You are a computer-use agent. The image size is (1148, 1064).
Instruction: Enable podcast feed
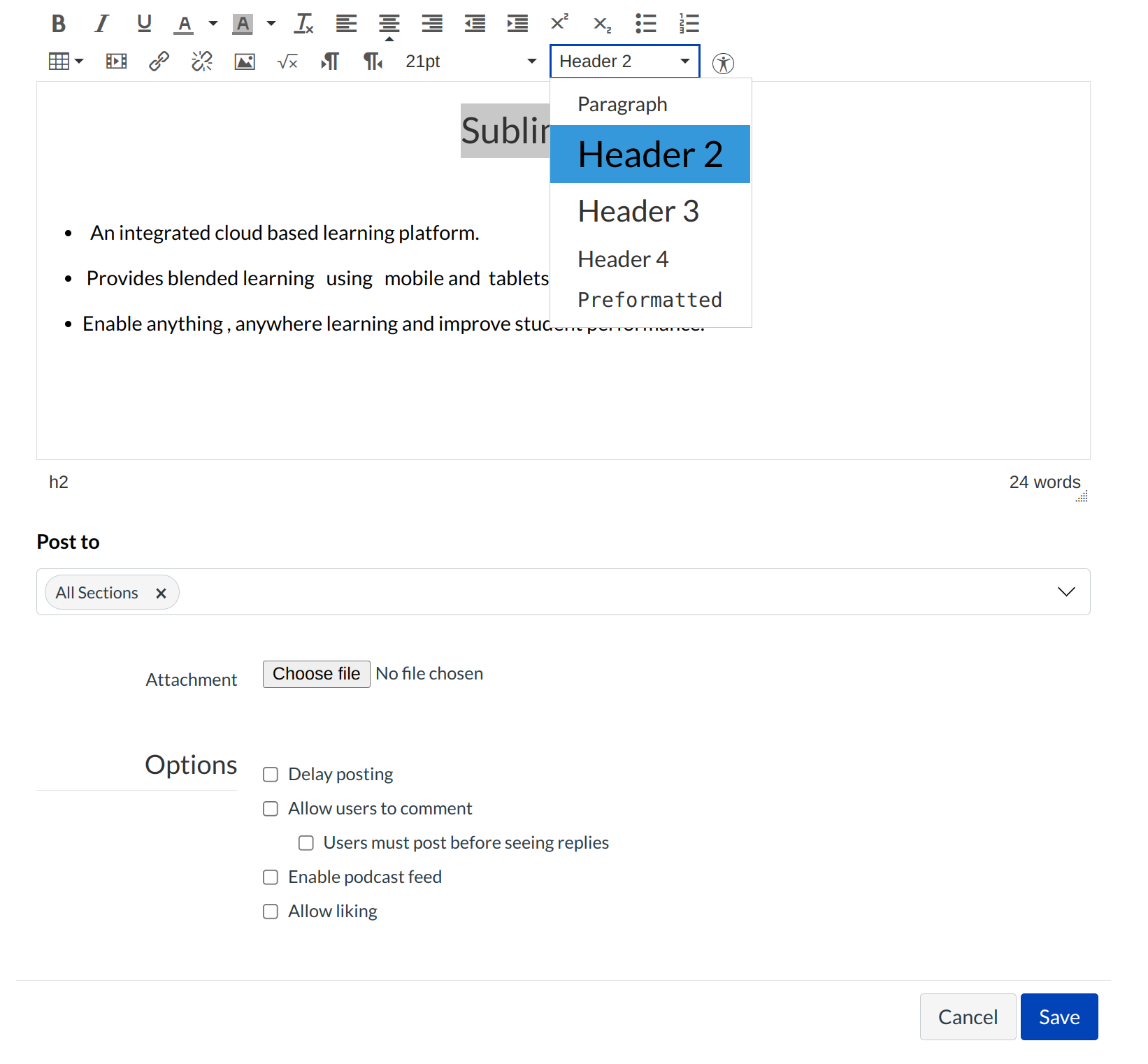tap(271, 877)
